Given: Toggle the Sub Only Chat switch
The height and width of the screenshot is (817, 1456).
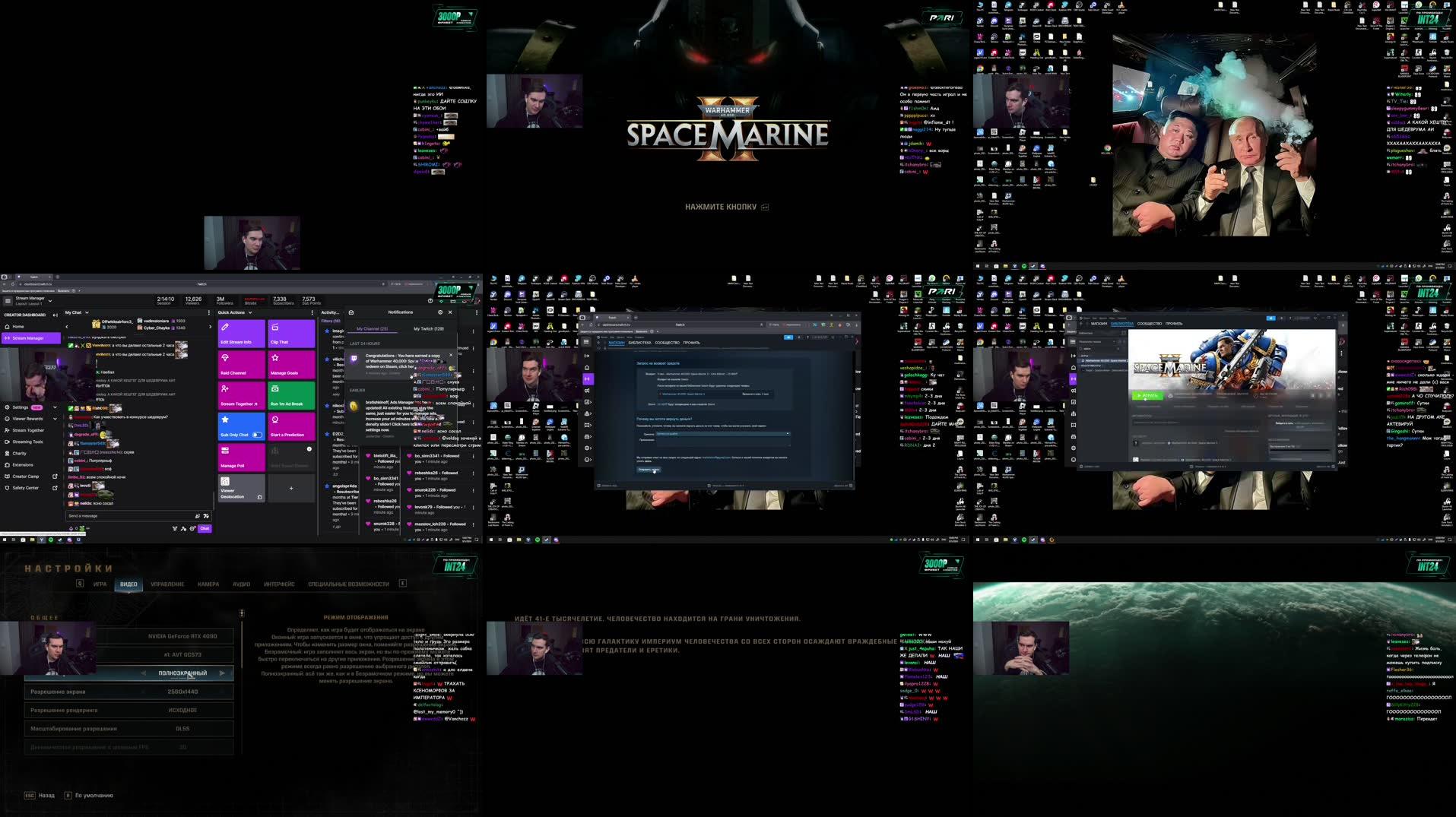Looking at the screenshot, I should 257,435.
